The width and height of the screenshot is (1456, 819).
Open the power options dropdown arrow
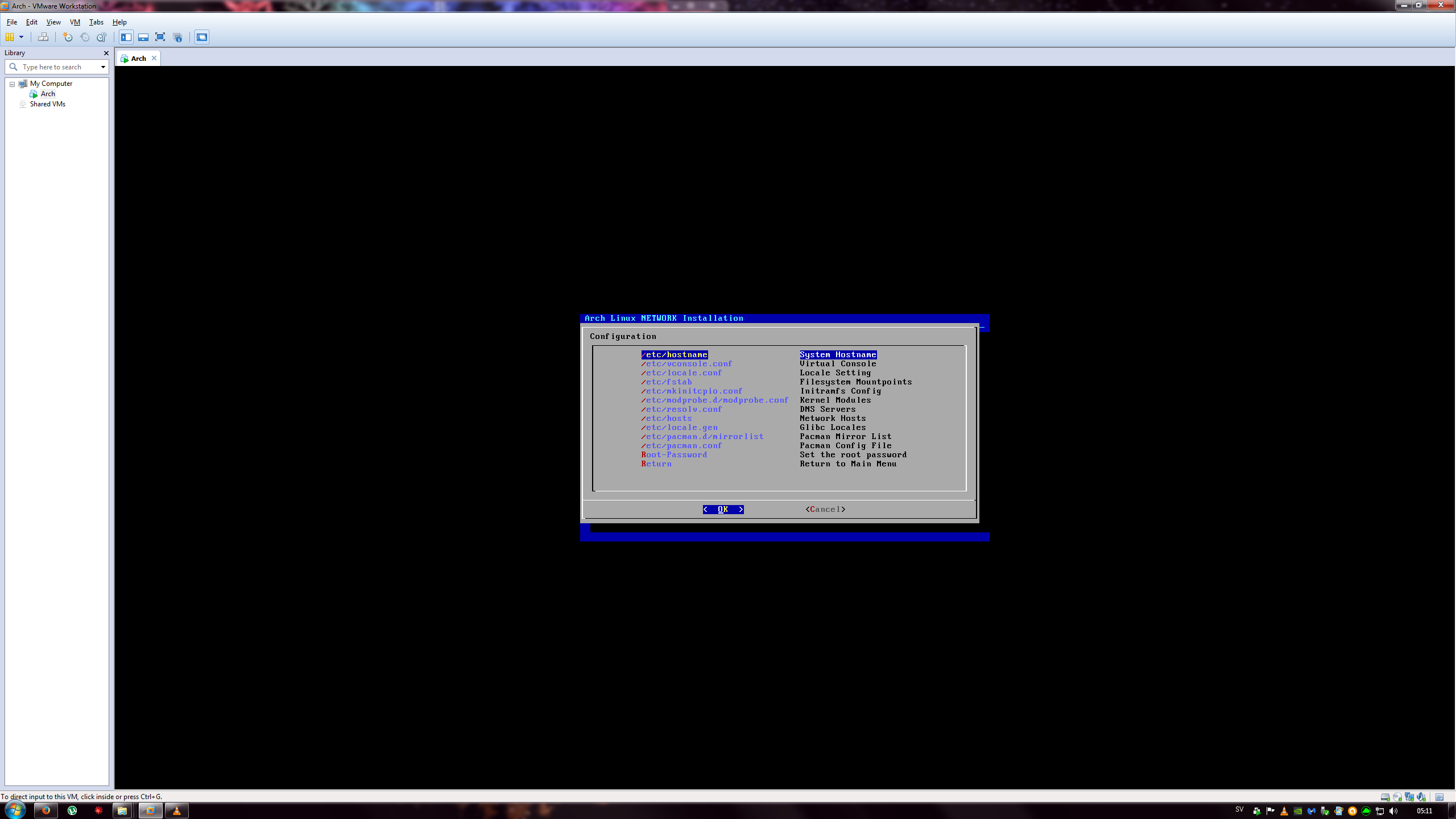click(x=21, y=37)
